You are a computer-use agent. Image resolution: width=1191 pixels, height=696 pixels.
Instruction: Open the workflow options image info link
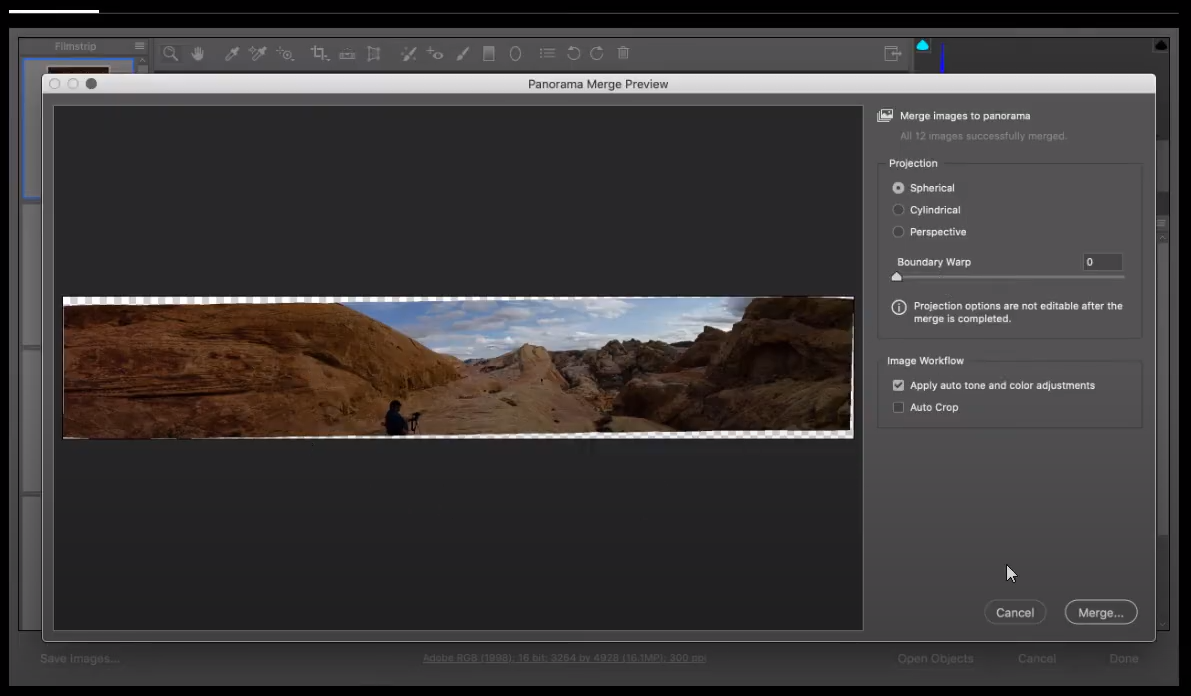pyautogui.click(x=564, y=658)
